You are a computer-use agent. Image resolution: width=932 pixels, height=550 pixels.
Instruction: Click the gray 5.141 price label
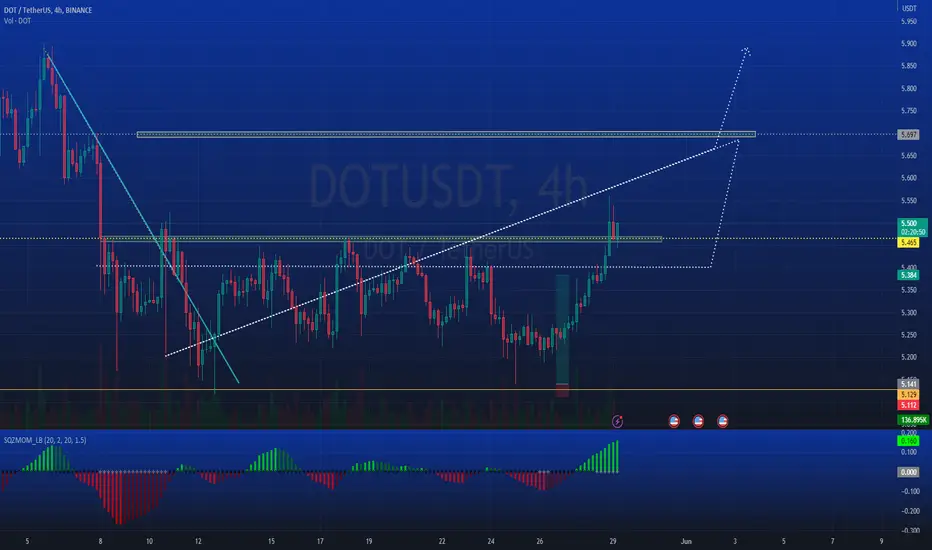pos(908,384)
